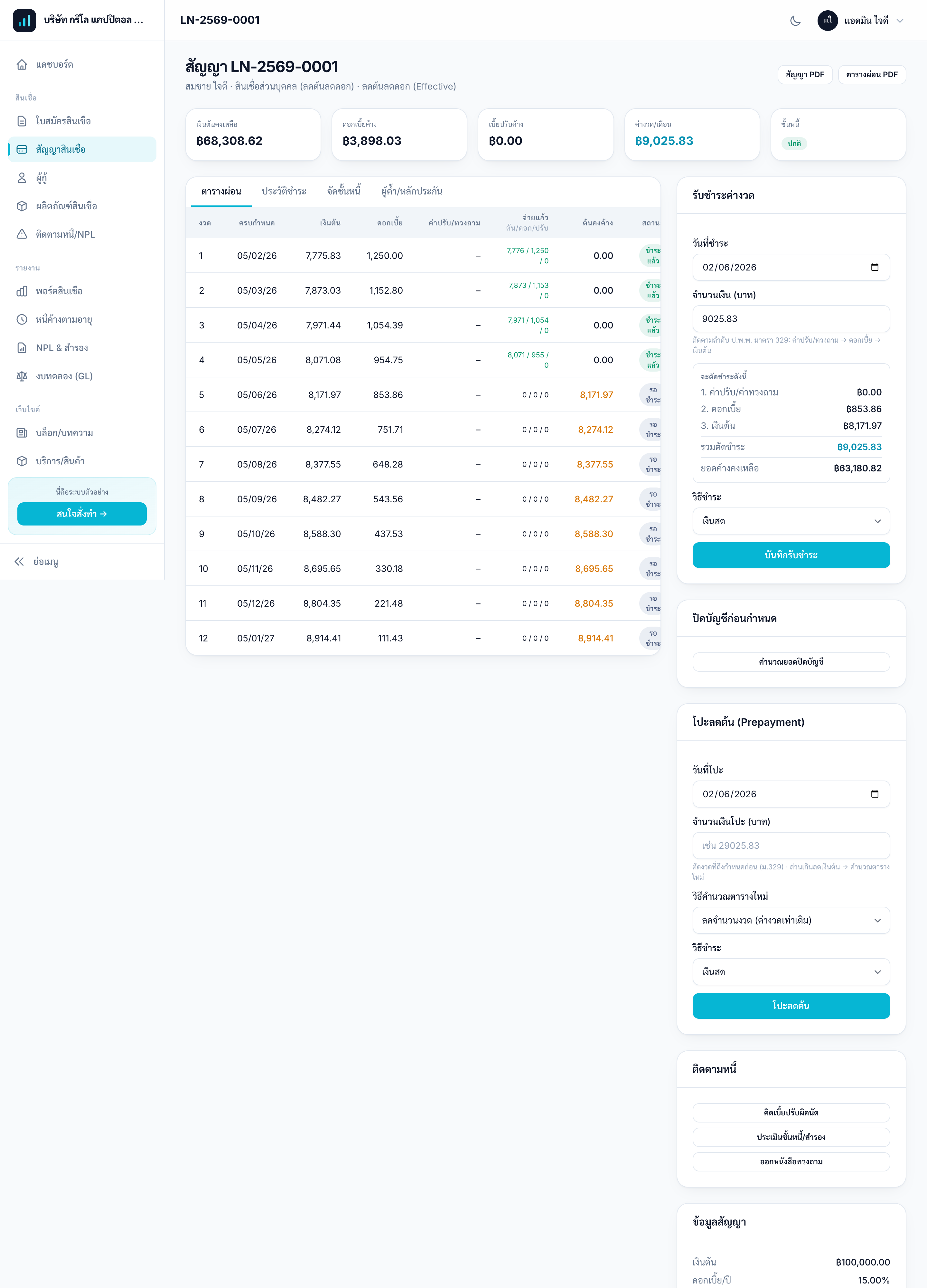The width and height of the screenshot is (927, 1288).
Task: Open the แดชบอร์ด home icon
Action: (x=22, y=64)
